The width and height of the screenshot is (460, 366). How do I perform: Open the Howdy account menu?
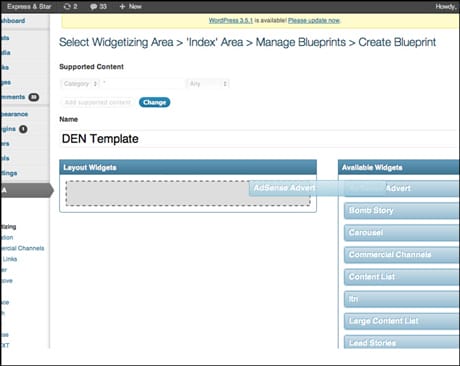(445, 6)
